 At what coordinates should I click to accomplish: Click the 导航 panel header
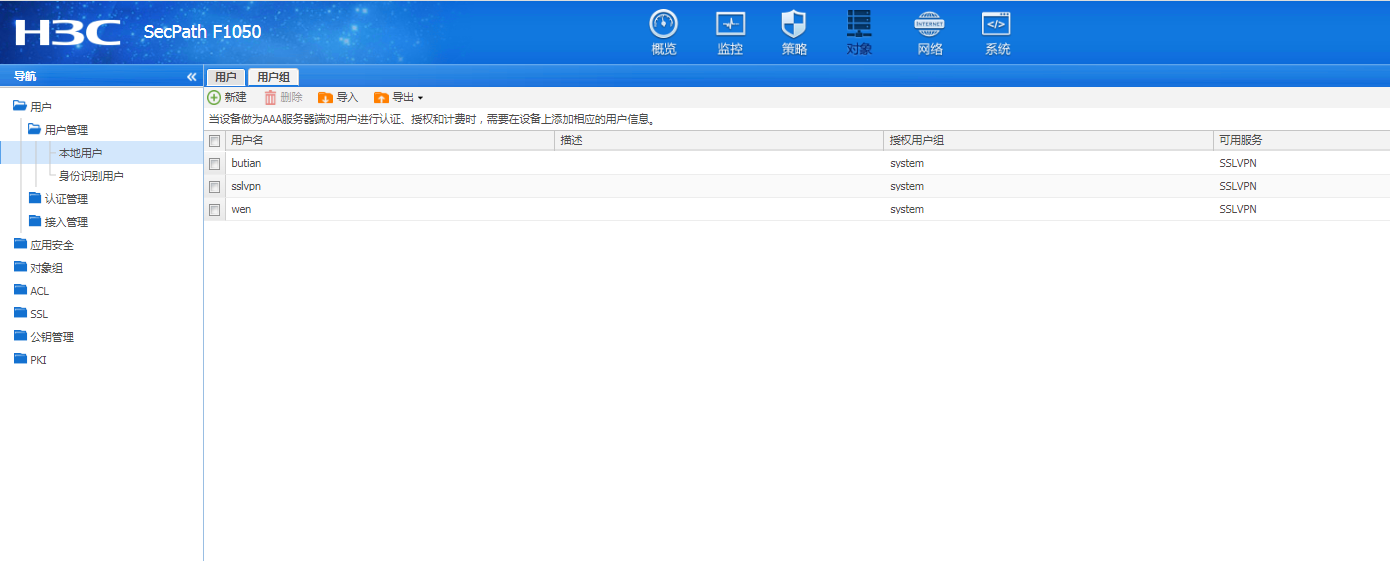click(x=25, y=76)
